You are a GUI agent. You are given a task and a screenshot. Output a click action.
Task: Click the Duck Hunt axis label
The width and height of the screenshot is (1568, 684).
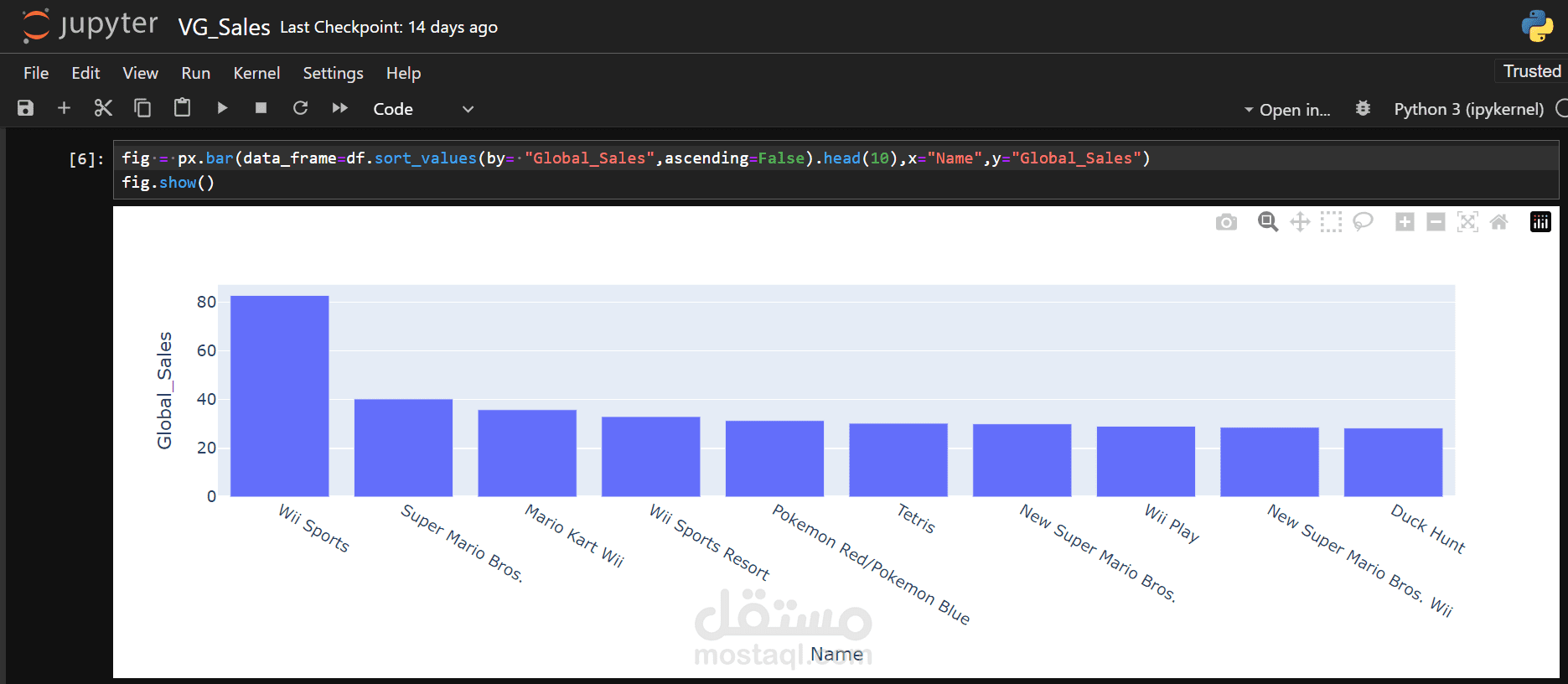click(1428, 528)
